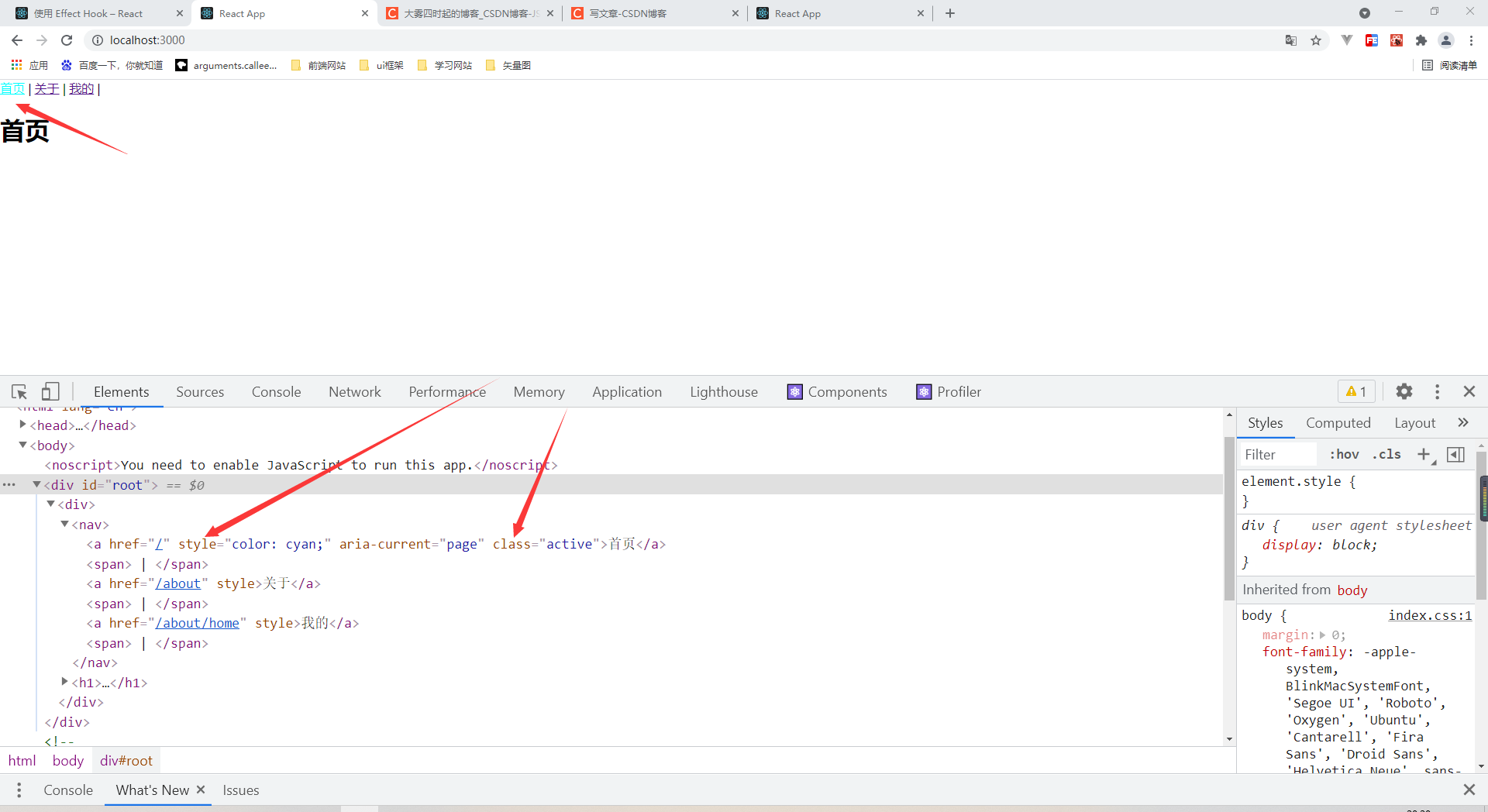This screenshot has height=812, width=1488.
Task: Open the Memory tab
Action: point(539,392)
